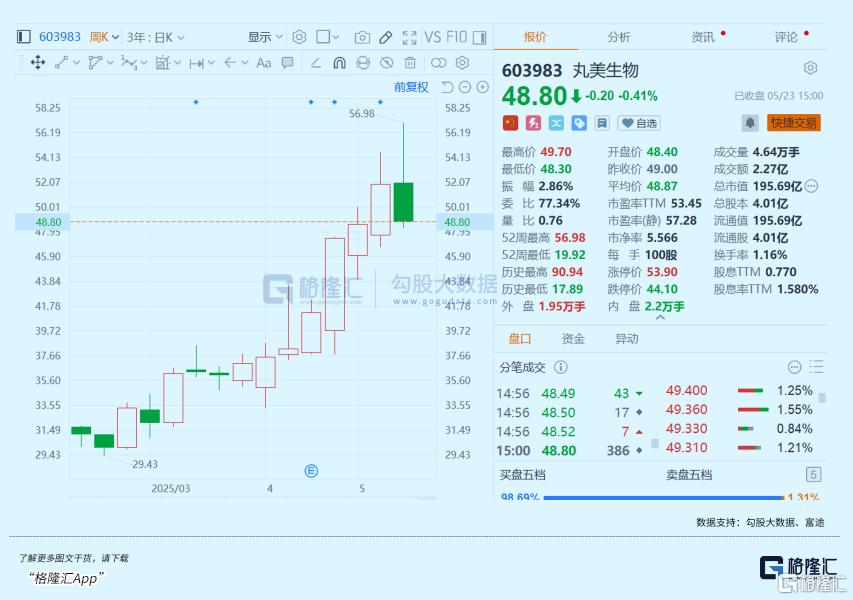Image resolution: width=853 pixels, height=600 pixels.
Task: Collapse the quote details chevron
Action: 660,317
